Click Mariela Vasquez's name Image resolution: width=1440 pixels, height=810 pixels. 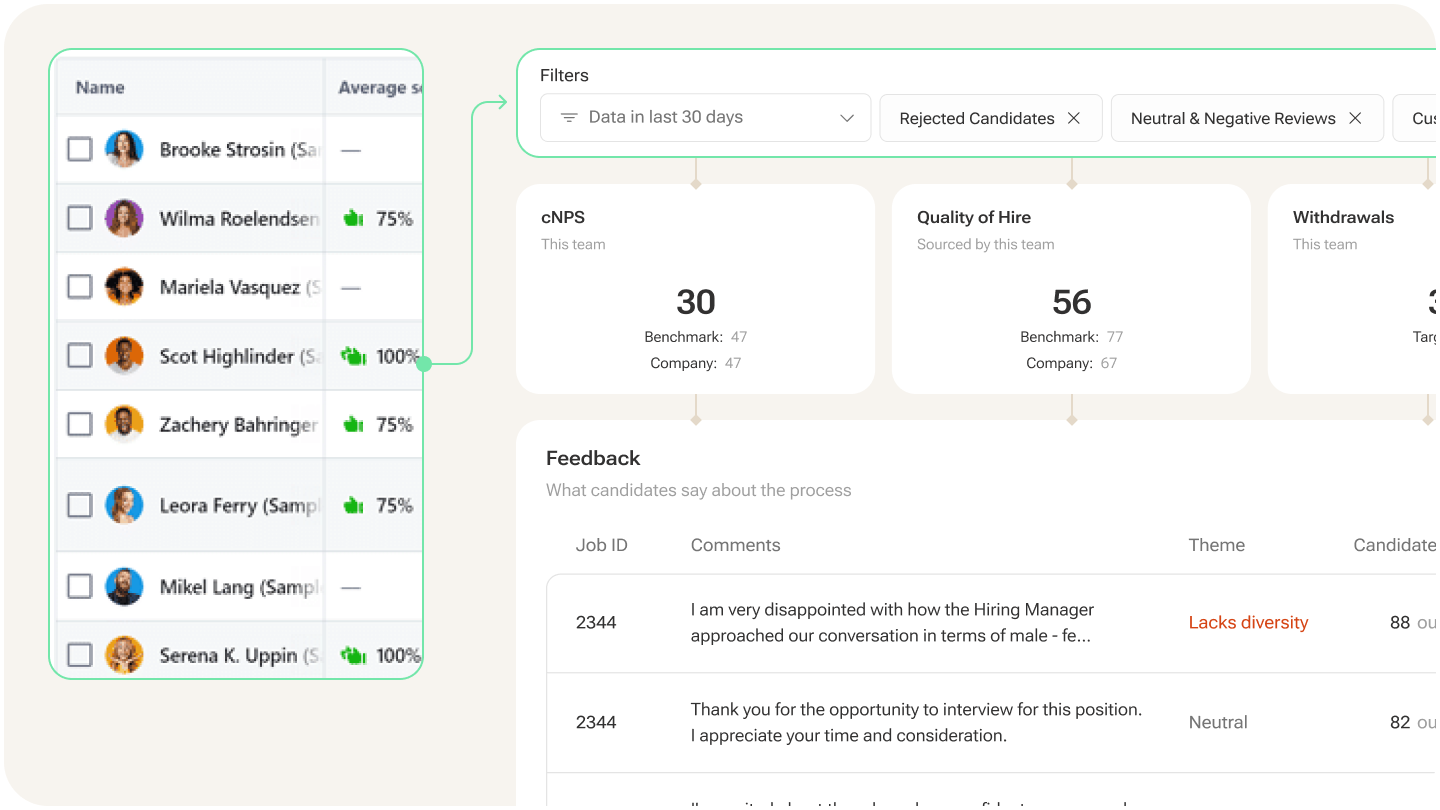pyautogui.click(x=239, y=287)
